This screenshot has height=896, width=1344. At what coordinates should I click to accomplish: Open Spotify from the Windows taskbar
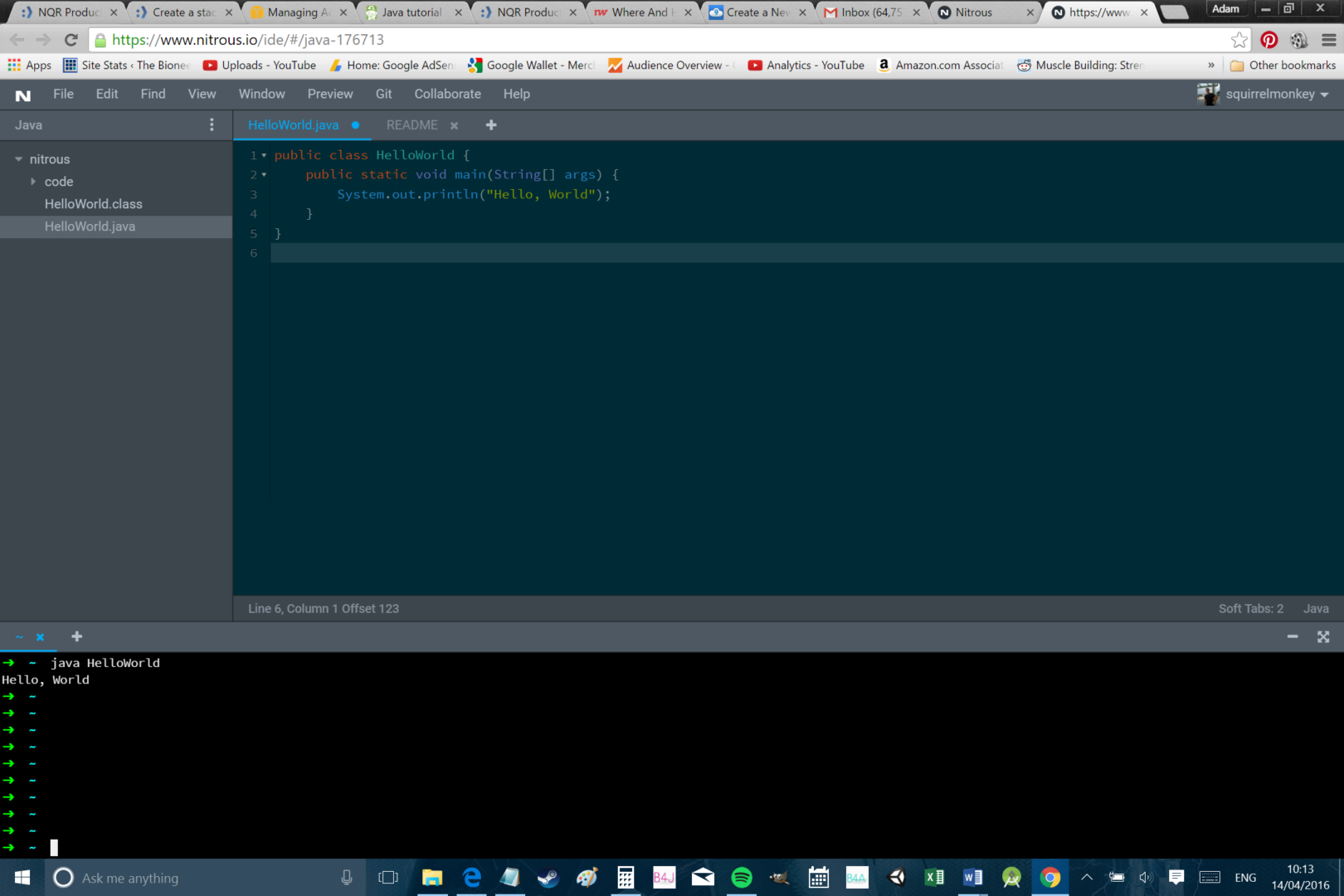coord(741,878)
